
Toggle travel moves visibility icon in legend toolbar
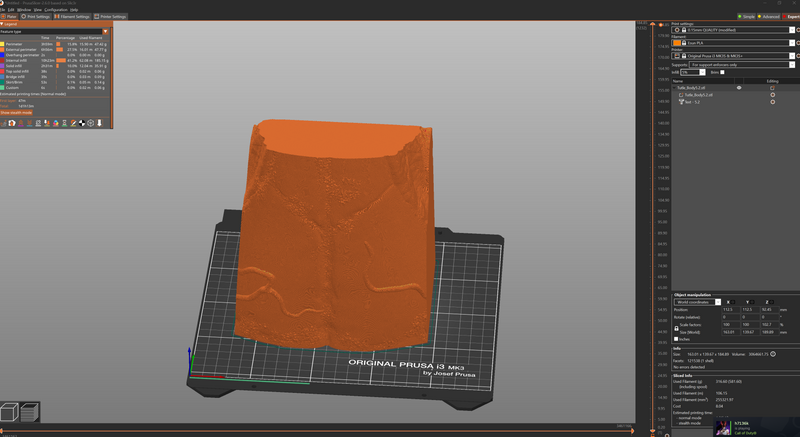4,123
